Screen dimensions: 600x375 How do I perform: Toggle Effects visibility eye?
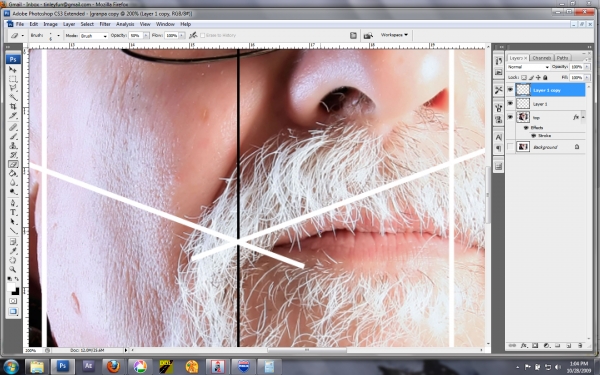tap(526, 128)
